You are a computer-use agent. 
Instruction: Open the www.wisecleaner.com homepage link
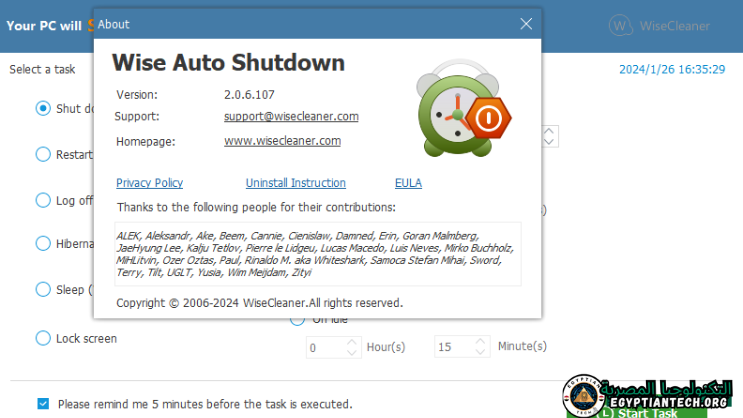click(x=282, y=141)
